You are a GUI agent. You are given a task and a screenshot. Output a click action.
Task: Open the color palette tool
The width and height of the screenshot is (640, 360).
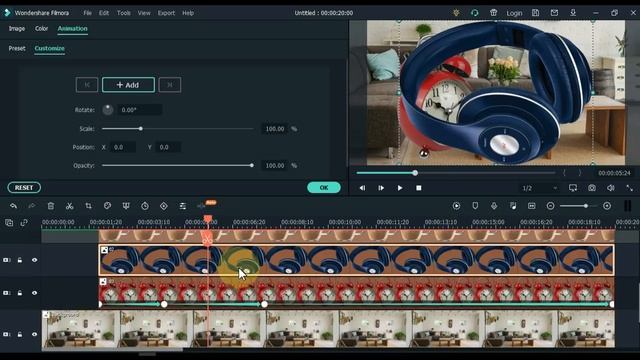click(107, 206)
